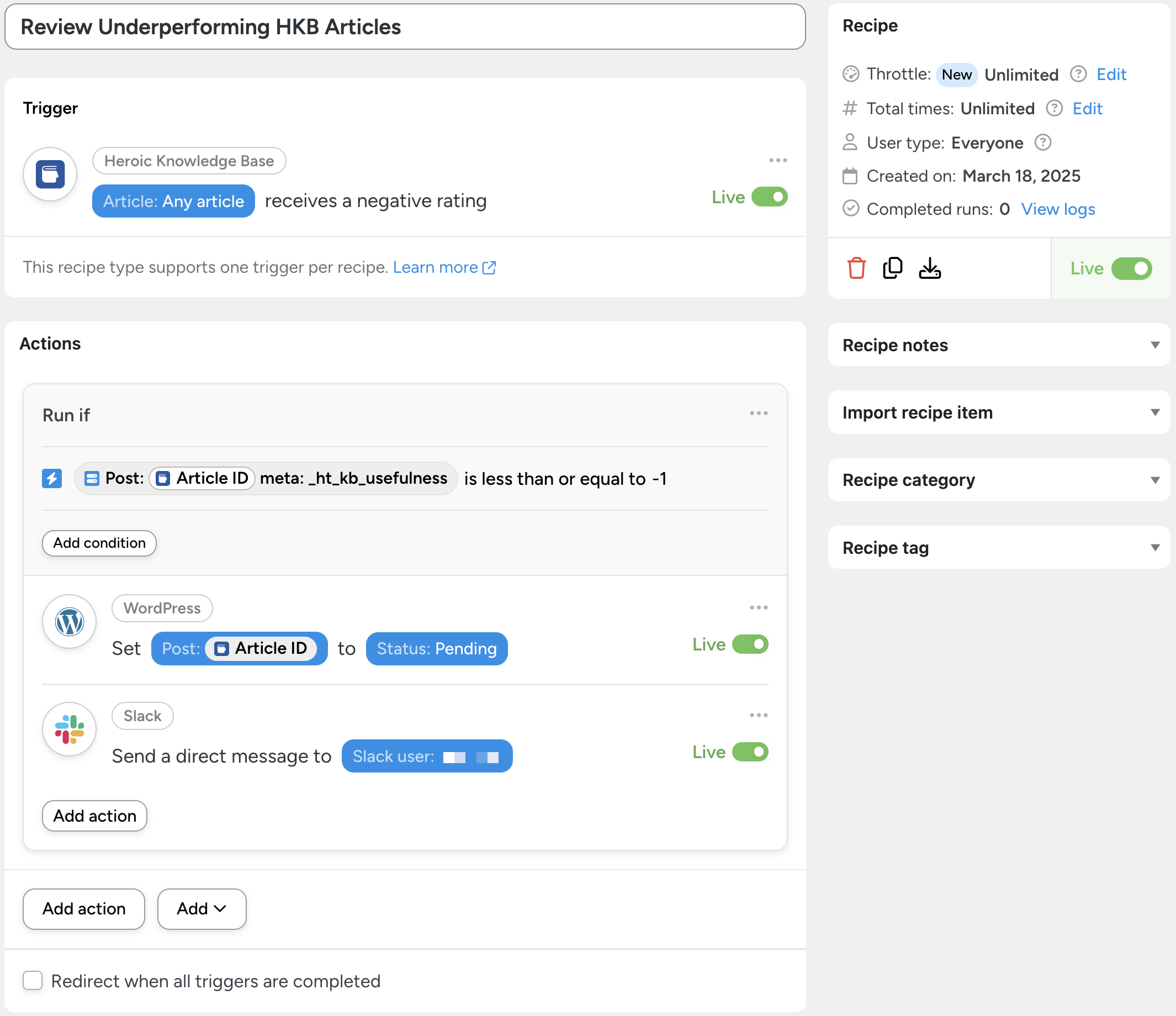Toggle the trigger's Live switch off
Viewport: 1176px width, 1016px height.
point(769,197)
